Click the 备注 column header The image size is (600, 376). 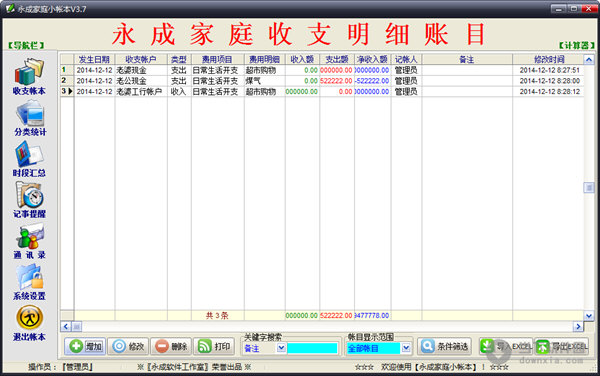pos(467,59)
